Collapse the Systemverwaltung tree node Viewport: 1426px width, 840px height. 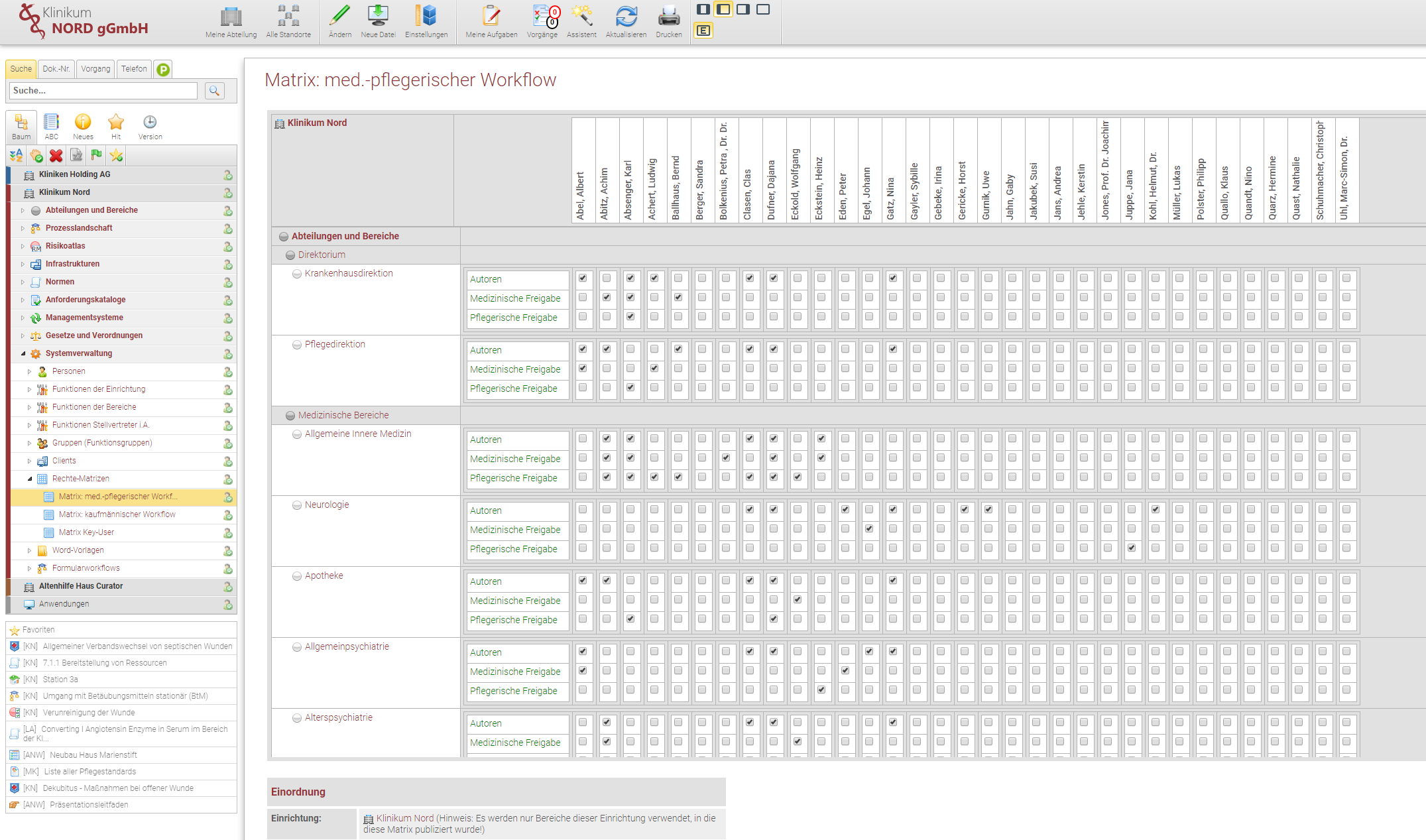point(23,353)
